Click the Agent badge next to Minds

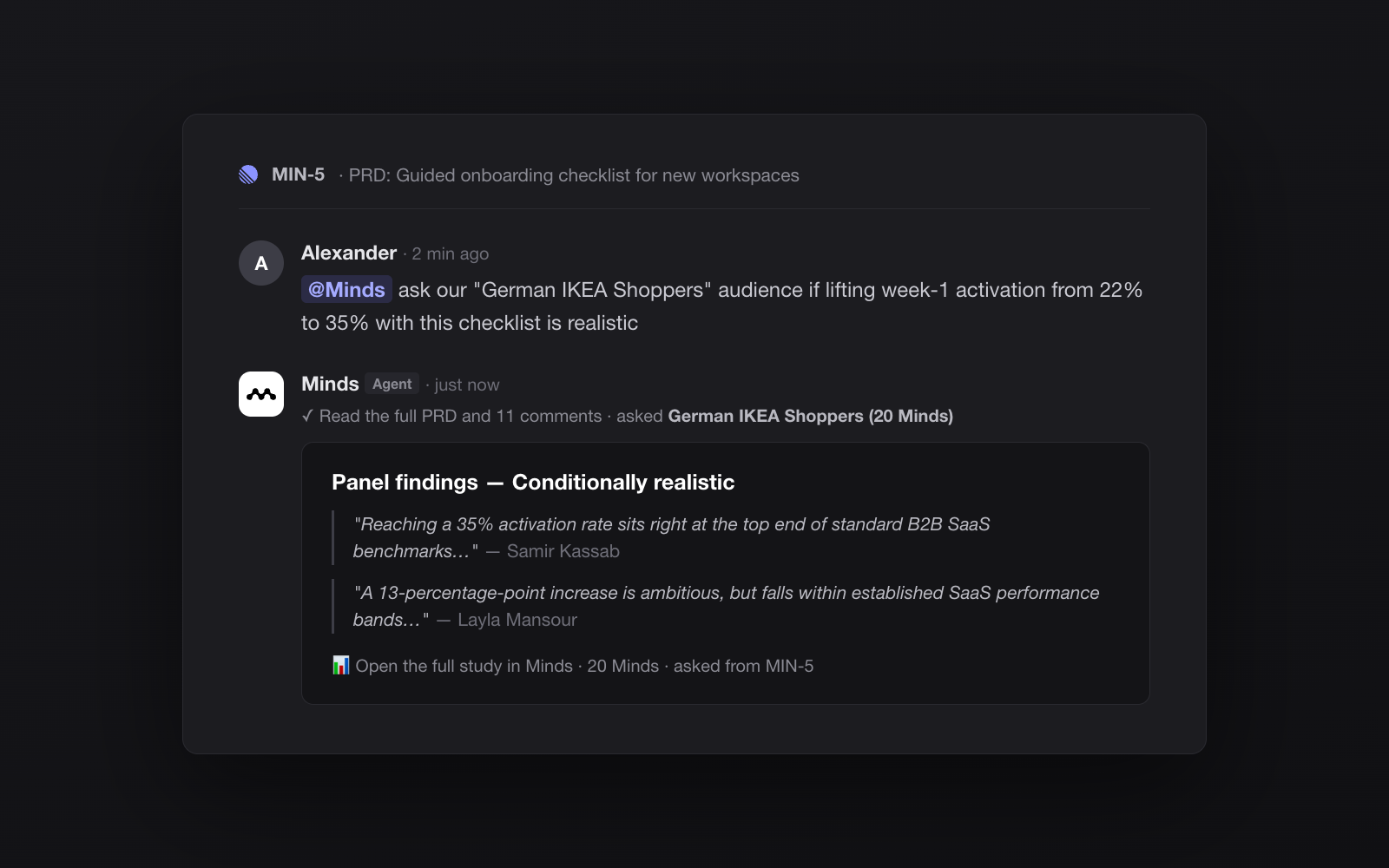[x=392, y=384]
